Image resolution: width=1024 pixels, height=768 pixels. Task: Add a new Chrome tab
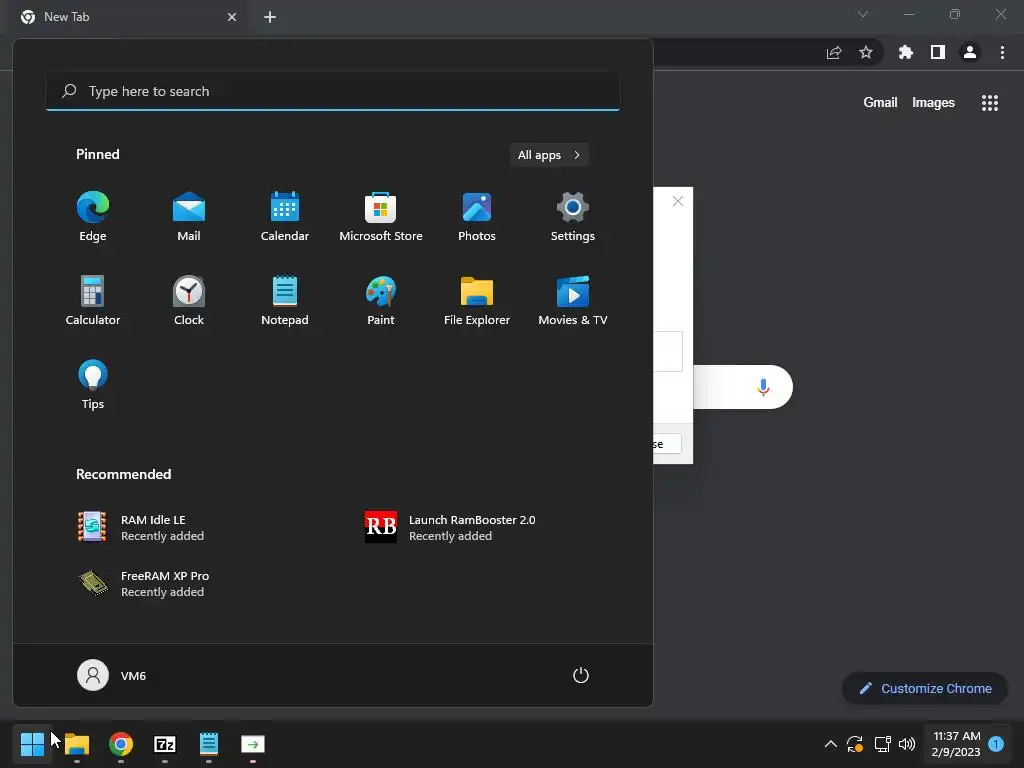tap(270, 17)
